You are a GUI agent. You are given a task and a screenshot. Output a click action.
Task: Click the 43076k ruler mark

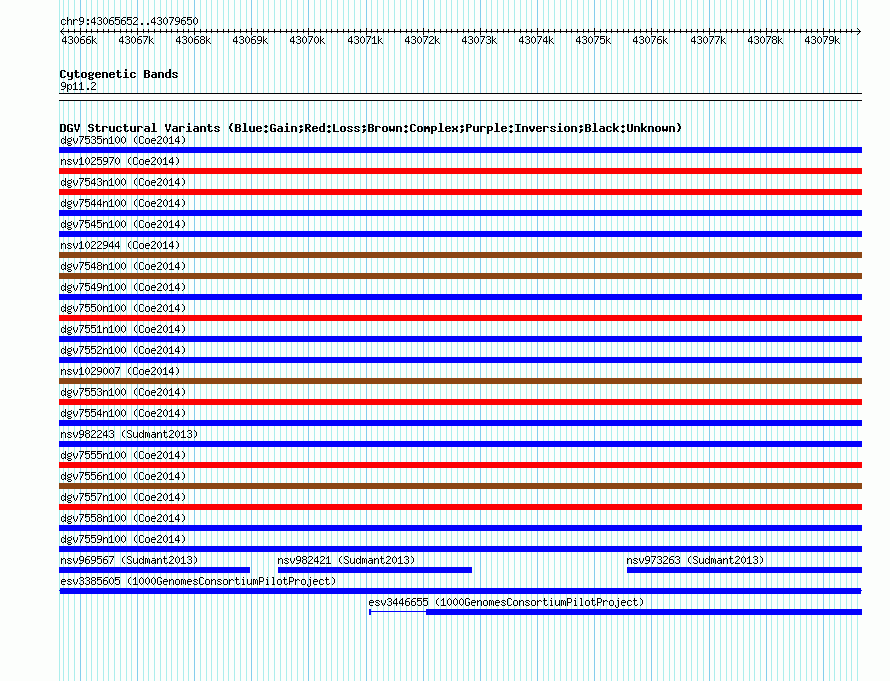tap(650, 40)
